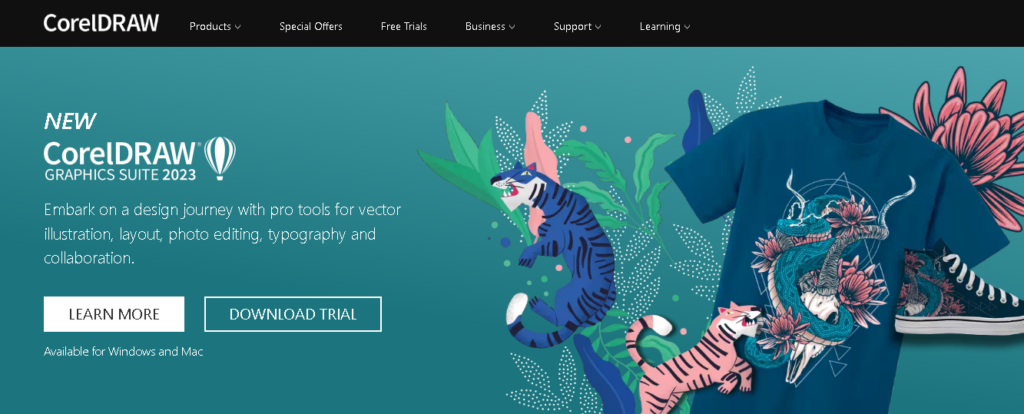Open the Business menu
The image size is (1024, 414).
point(490,27)
